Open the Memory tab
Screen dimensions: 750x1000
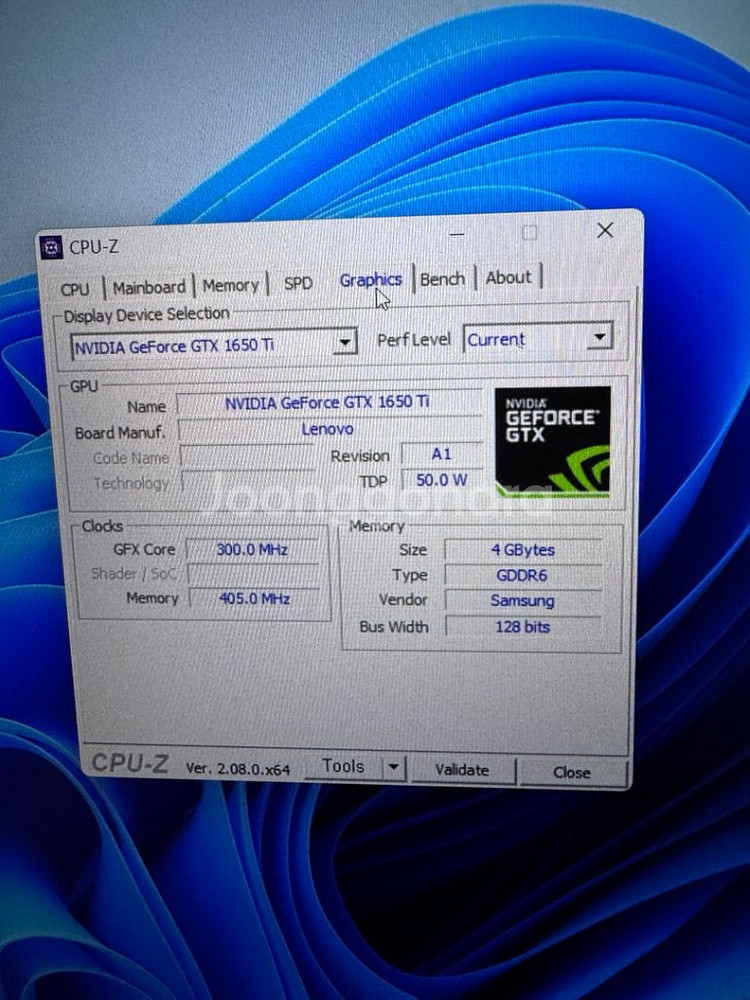[x=230, y=286]
